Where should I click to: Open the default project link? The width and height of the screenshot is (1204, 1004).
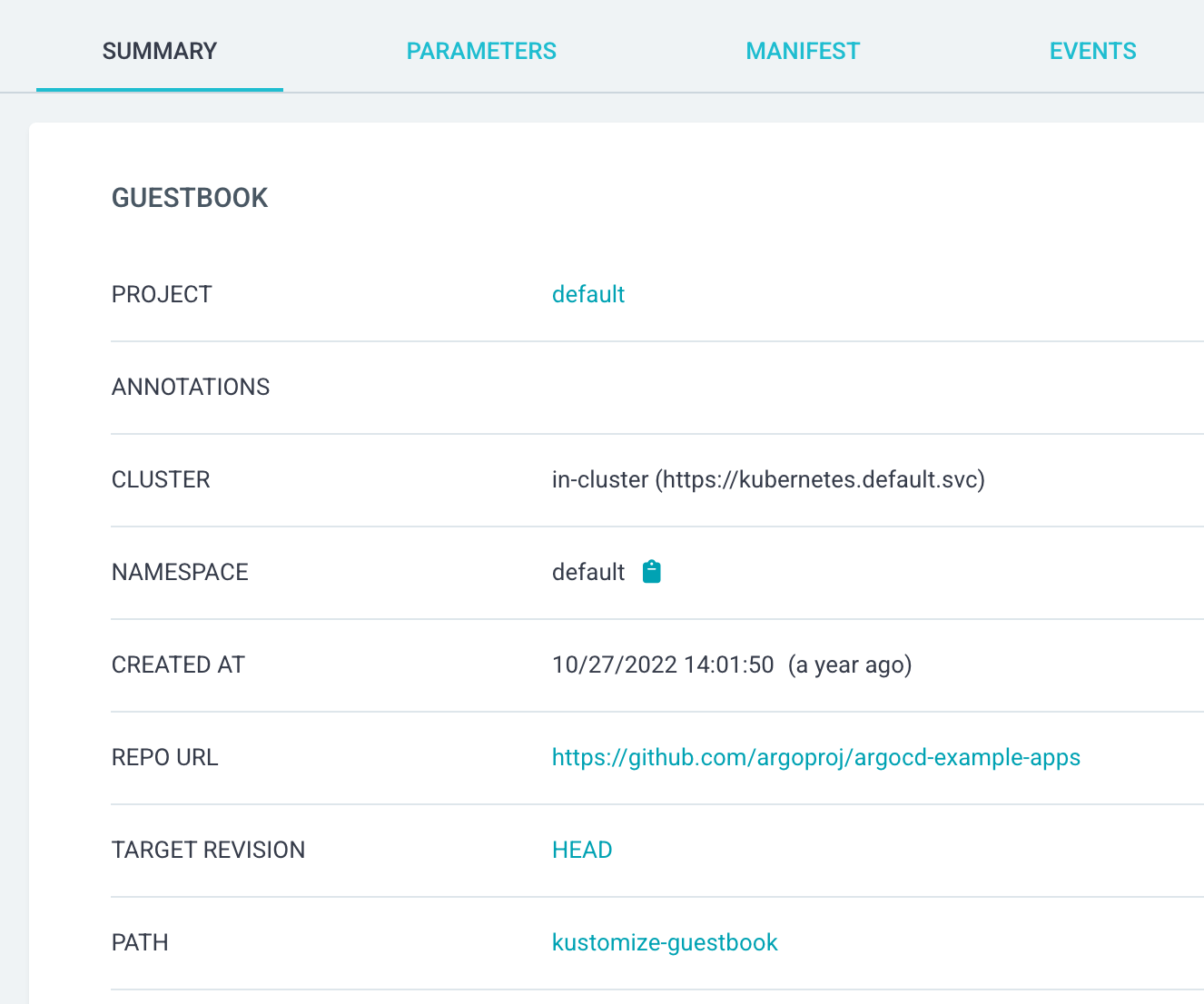click(588, 294)
